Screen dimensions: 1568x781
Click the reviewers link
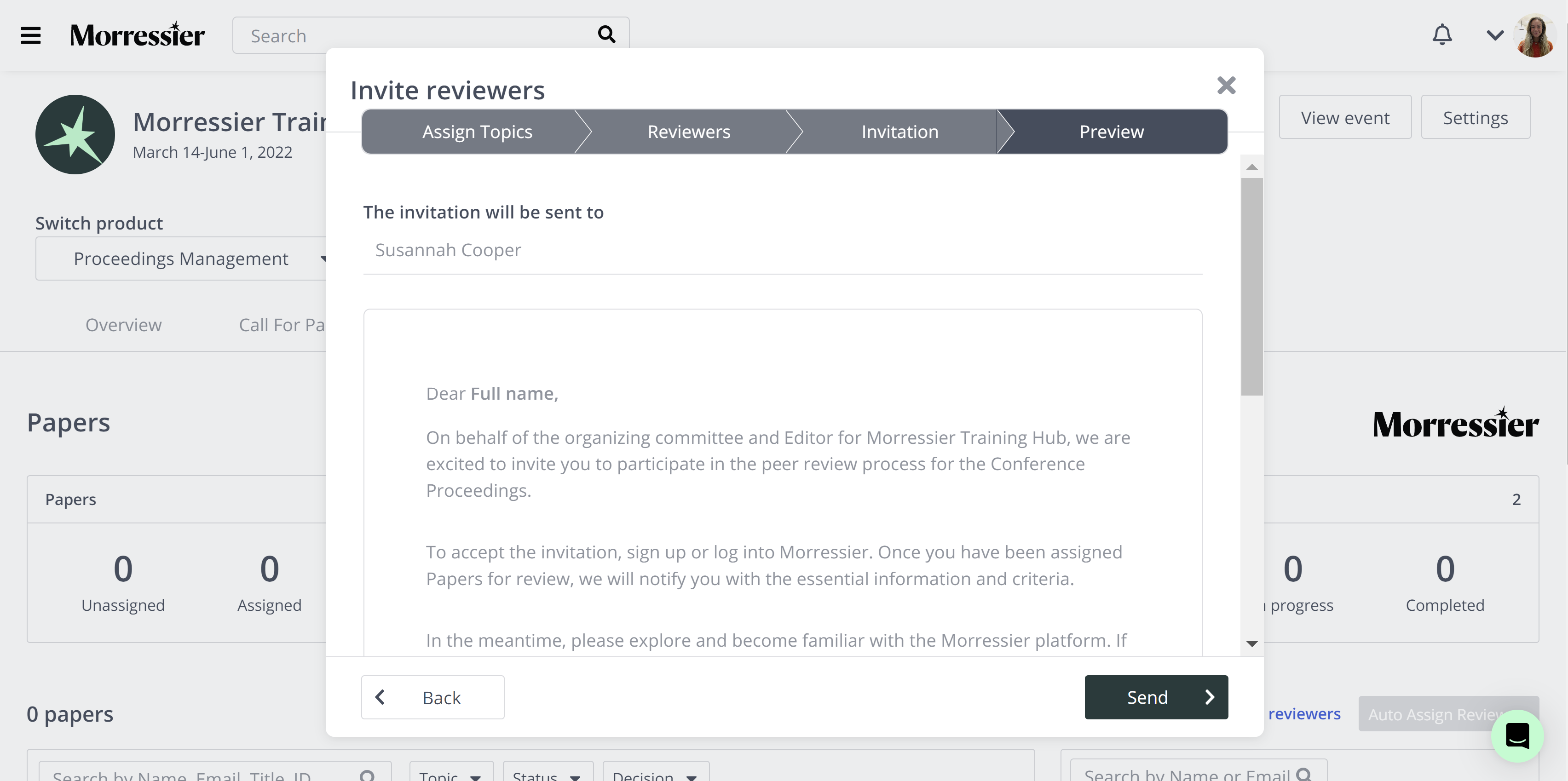(1304, 713)
